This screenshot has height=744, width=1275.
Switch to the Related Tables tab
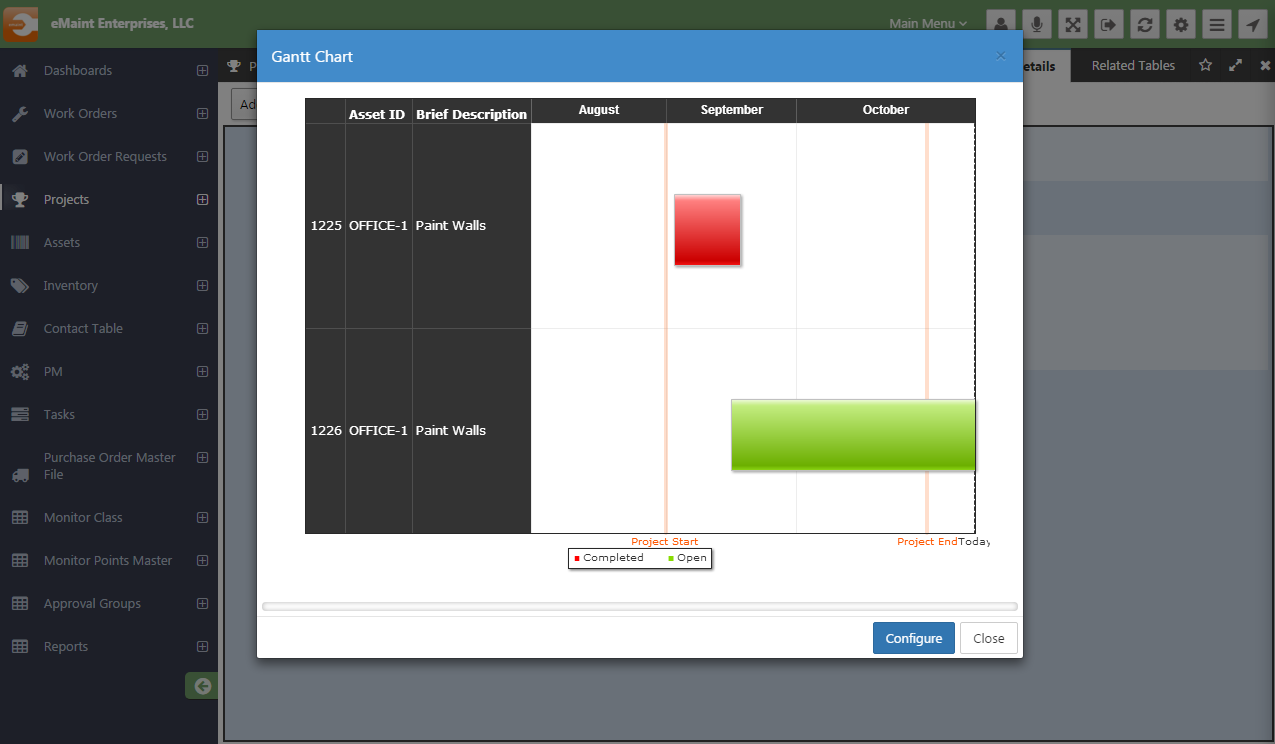coord(1131,65)
